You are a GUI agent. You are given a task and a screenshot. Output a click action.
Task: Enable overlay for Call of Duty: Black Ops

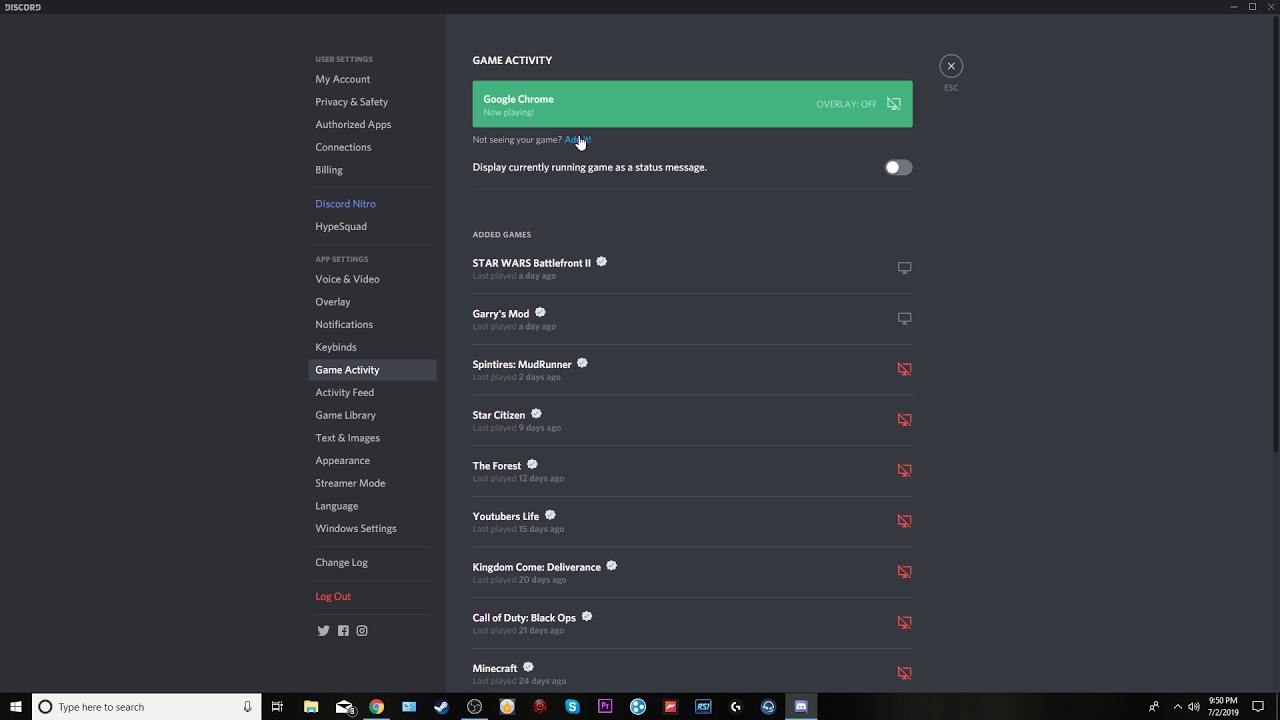click(x=904, y=622)
